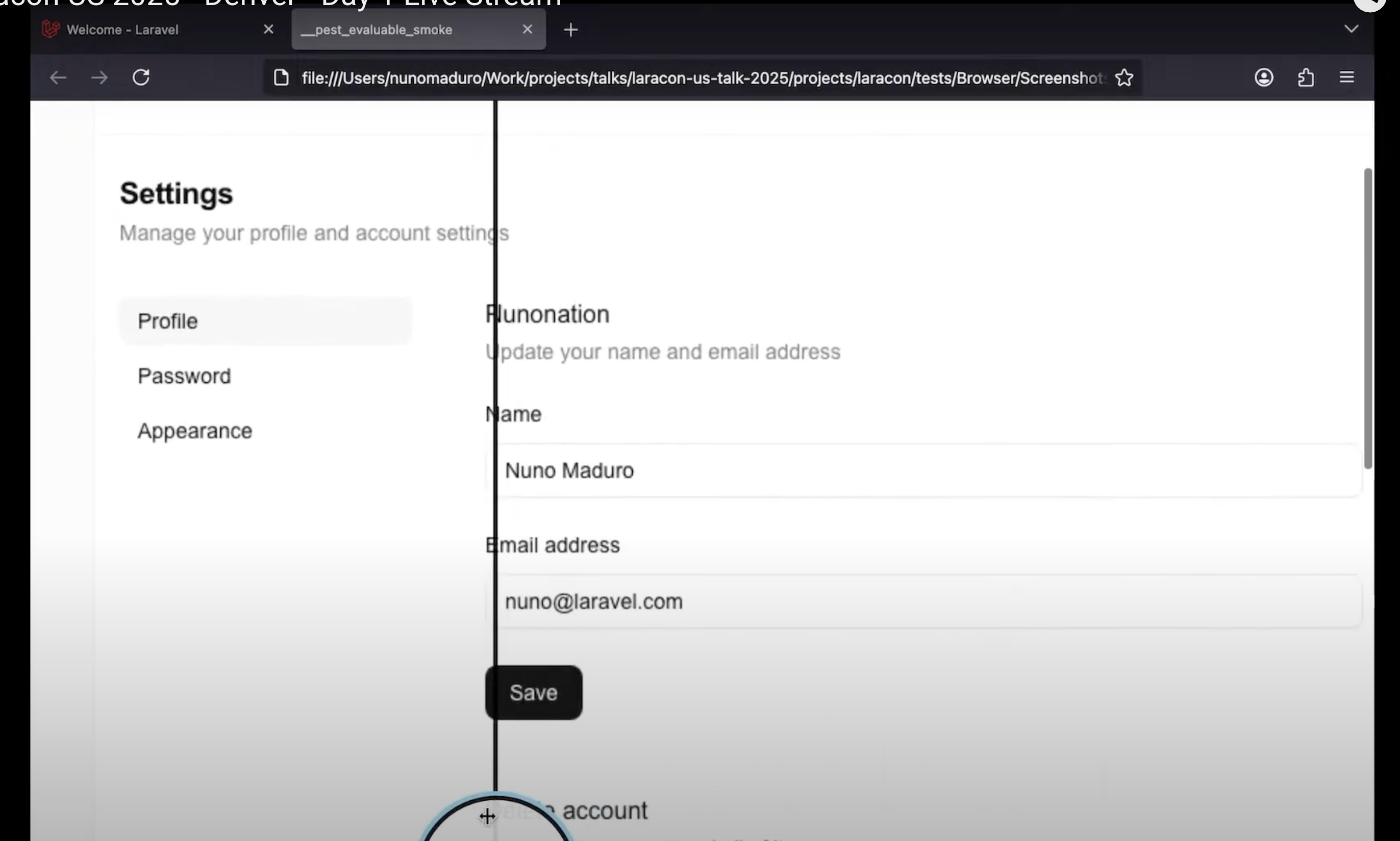1400x841 pixels.
Task: Open the extensions puzzle icon
Action: pyautogui.click(x=1306, y=77)
